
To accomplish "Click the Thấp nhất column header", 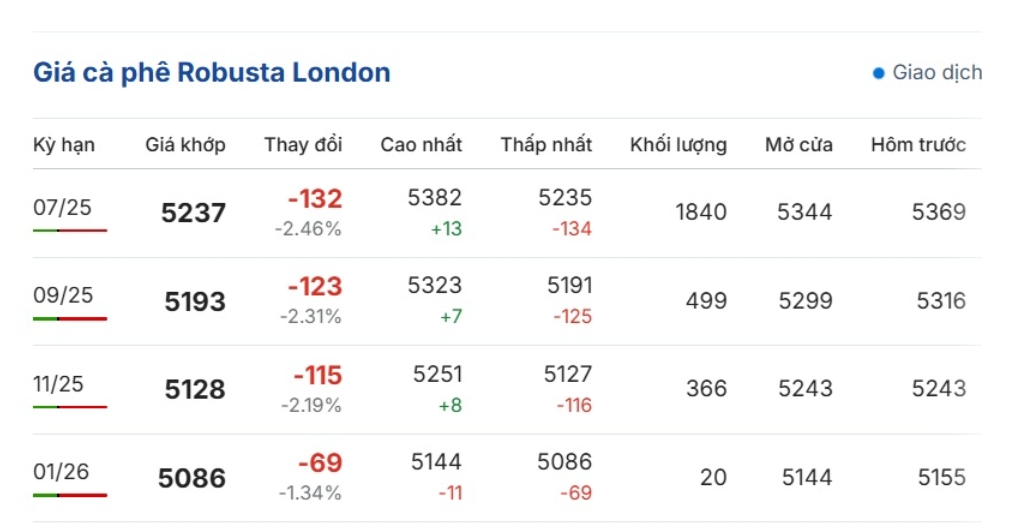I will point(546,144).
